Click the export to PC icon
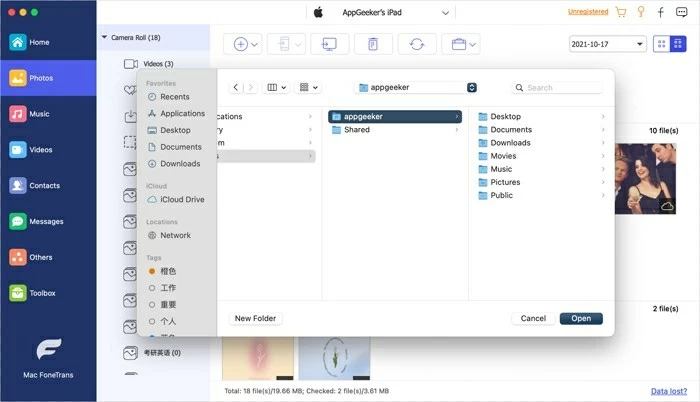Image resolution: width=700 pixels, height=402 pixels. tap(330, 44)
